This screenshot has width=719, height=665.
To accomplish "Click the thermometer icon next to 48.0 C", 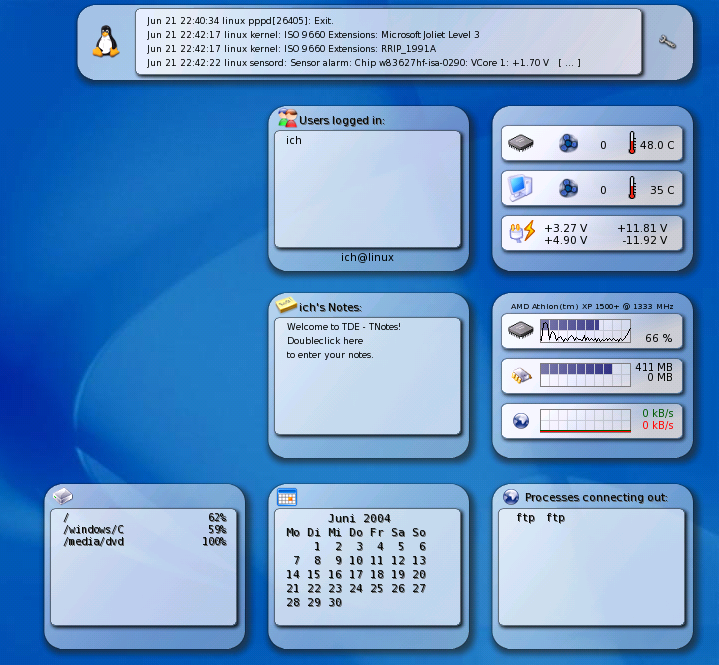I will tap(632, 143).
